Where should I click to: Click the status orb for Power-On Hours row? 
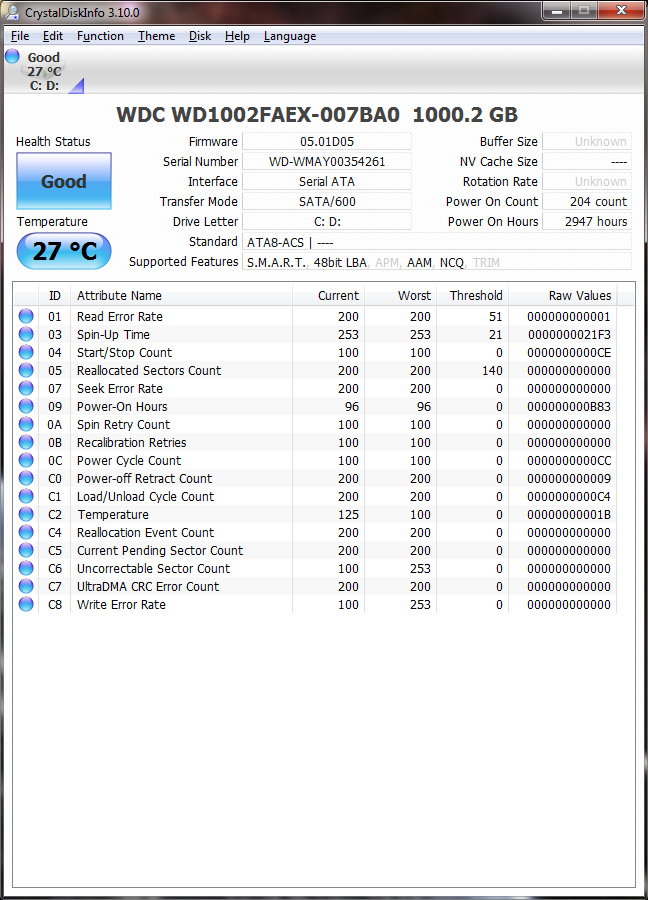[26, 406]
